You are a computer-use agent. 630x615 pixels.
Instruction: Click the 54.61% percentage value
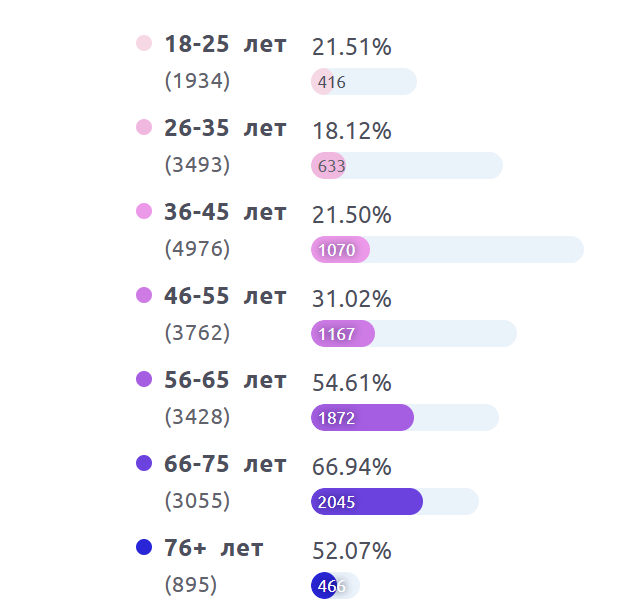(x=351, y=383)
